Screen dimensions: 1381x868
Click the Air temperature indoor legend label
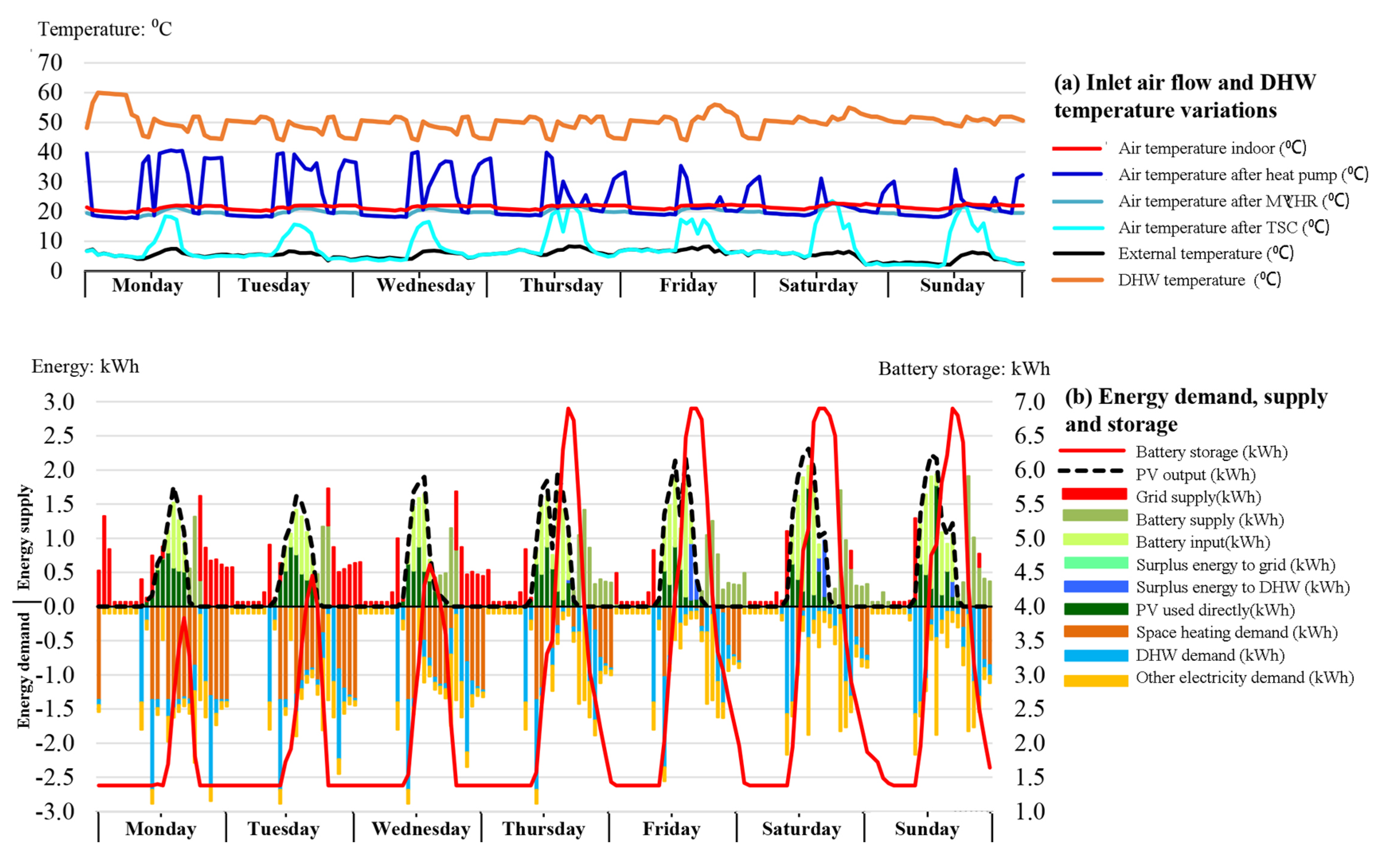(1211, 148)
